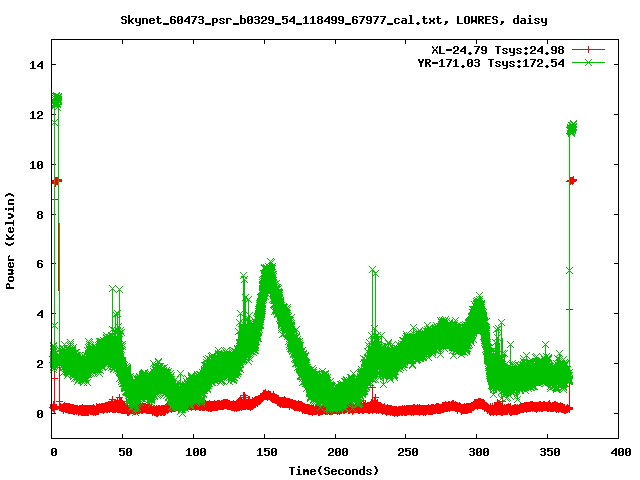
Task: Click the x-axis tick label 250
Action: point(408,452)
